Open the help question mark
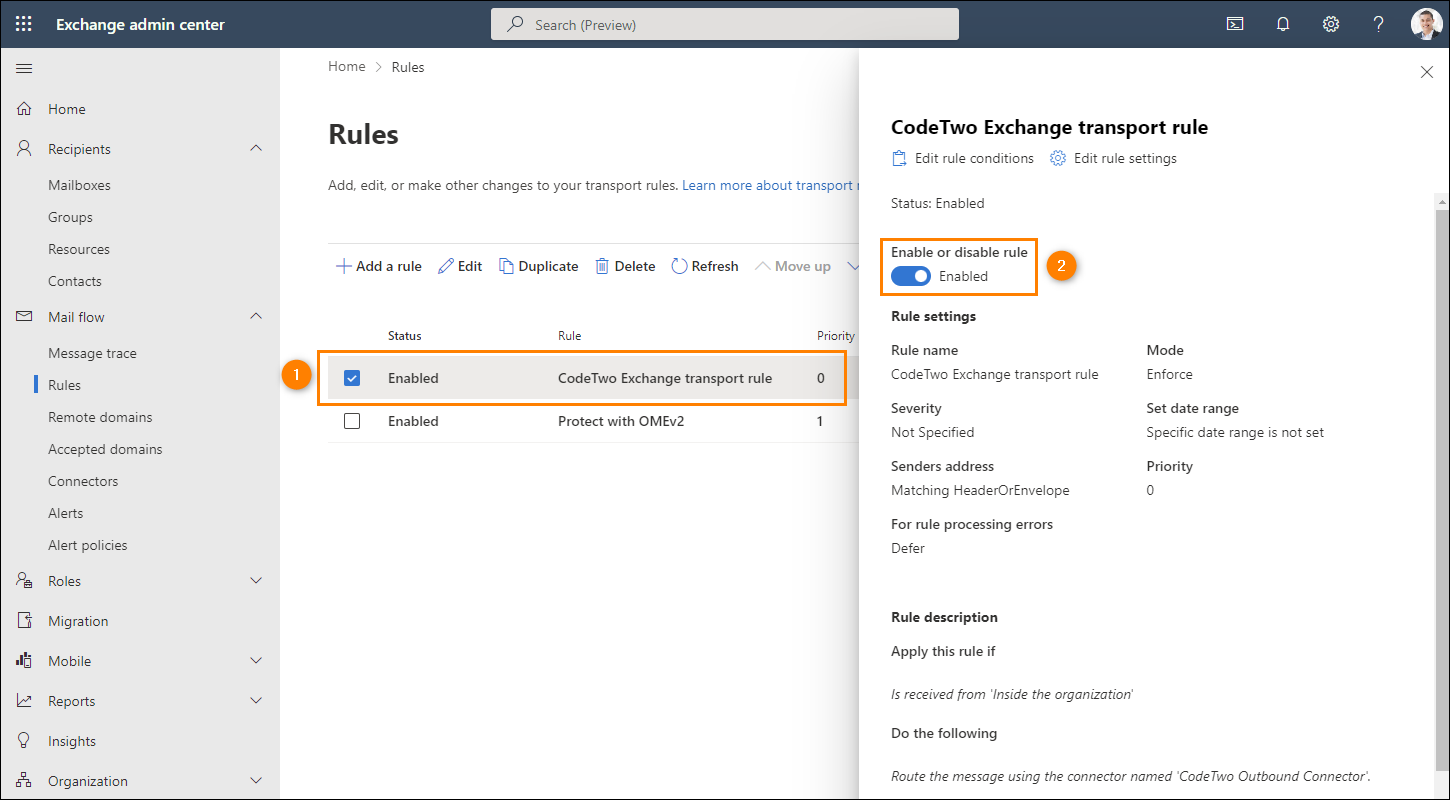The width and height of the screenshot is (1450, 800). click(x=1379, y=24)
